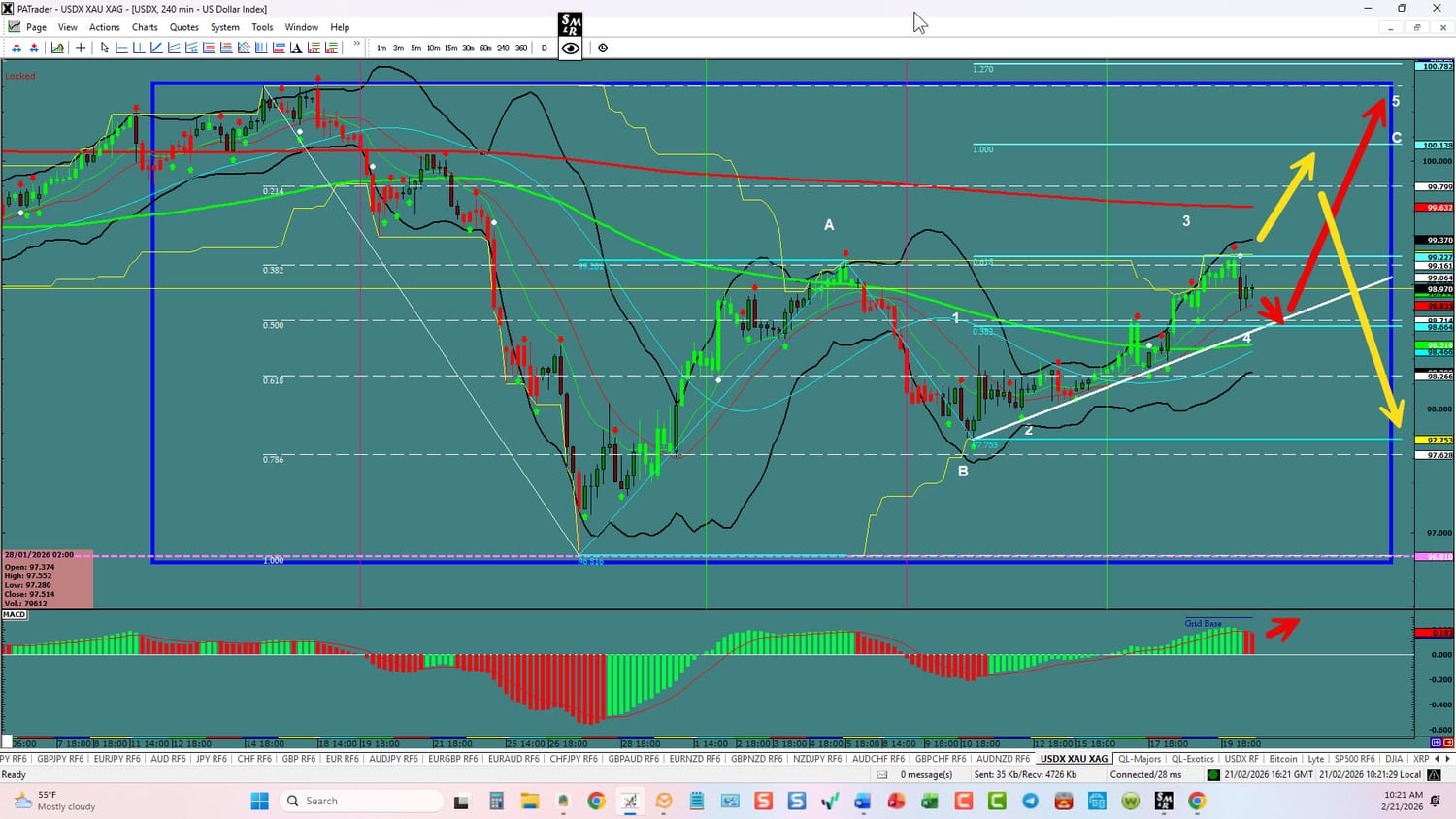Switch to the GBPAUD RF6 tab
Screen dimensions: 1456x819
633,759
